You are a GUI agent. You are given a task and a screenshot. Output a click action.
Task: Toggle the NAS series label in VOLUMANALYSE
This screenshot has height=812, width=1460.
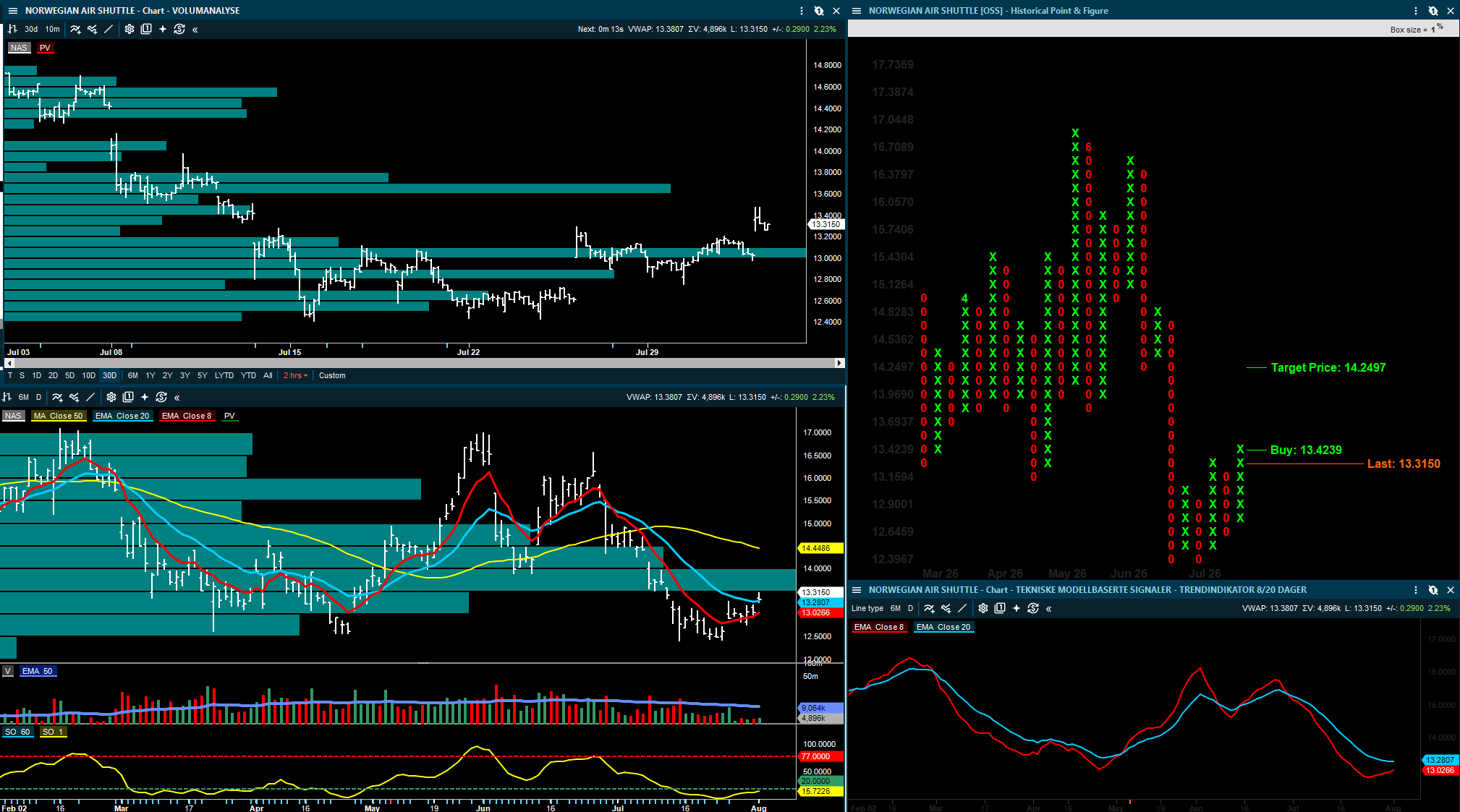(19, 48)
